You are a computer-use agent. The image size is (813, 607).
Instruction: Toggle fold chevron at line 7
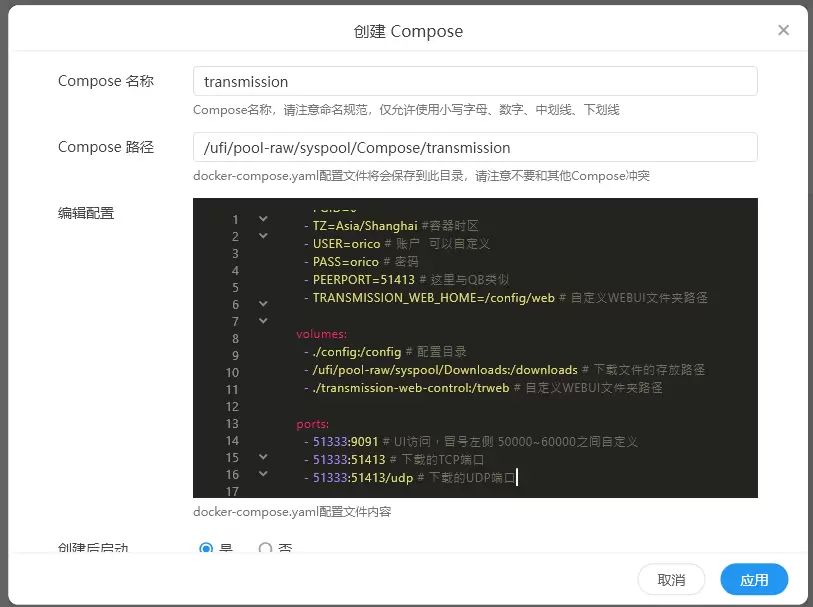coord(263,320)
